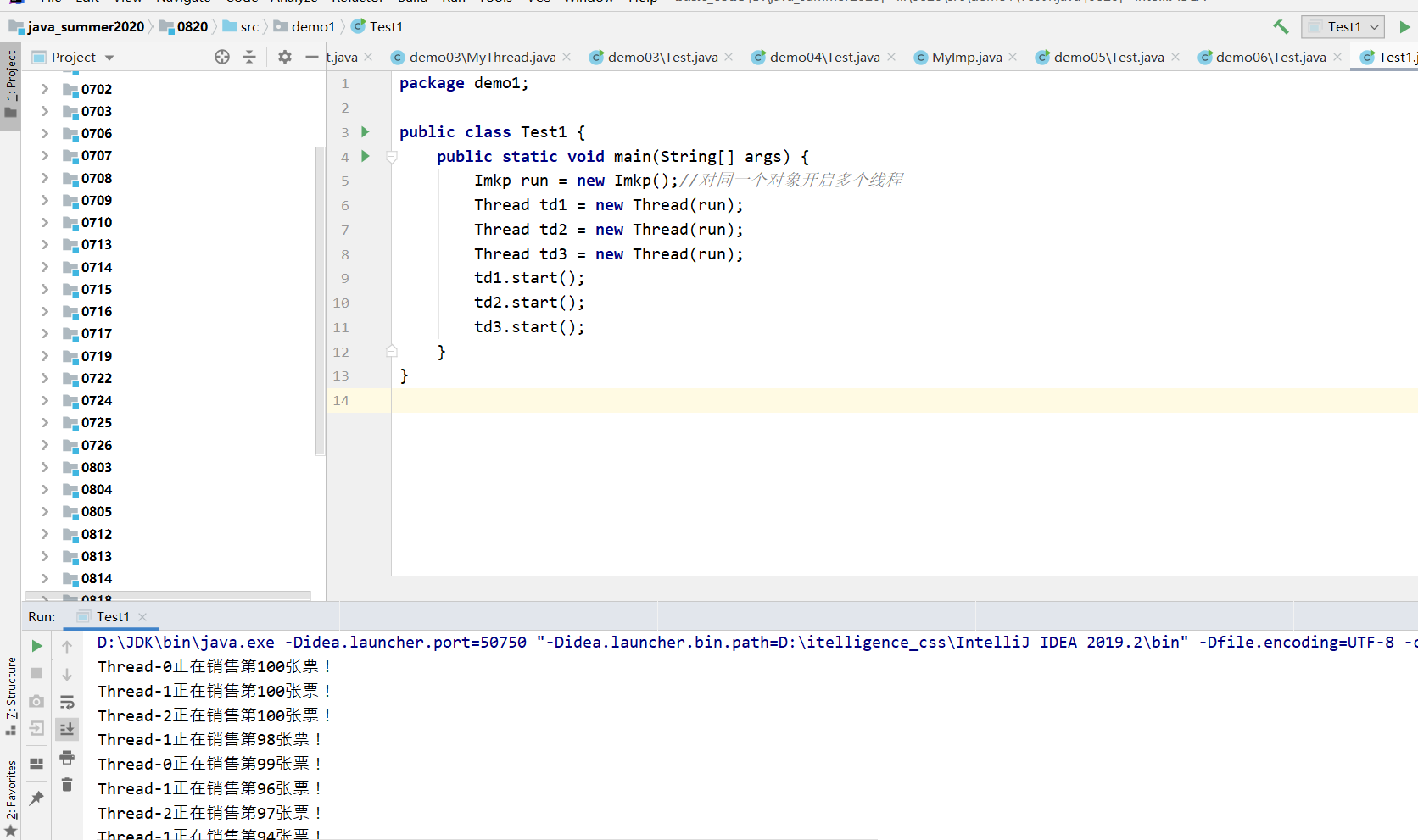Toggle the 1: Project side panel
This screenshot has width=1418, height=840.
(10, 85)
